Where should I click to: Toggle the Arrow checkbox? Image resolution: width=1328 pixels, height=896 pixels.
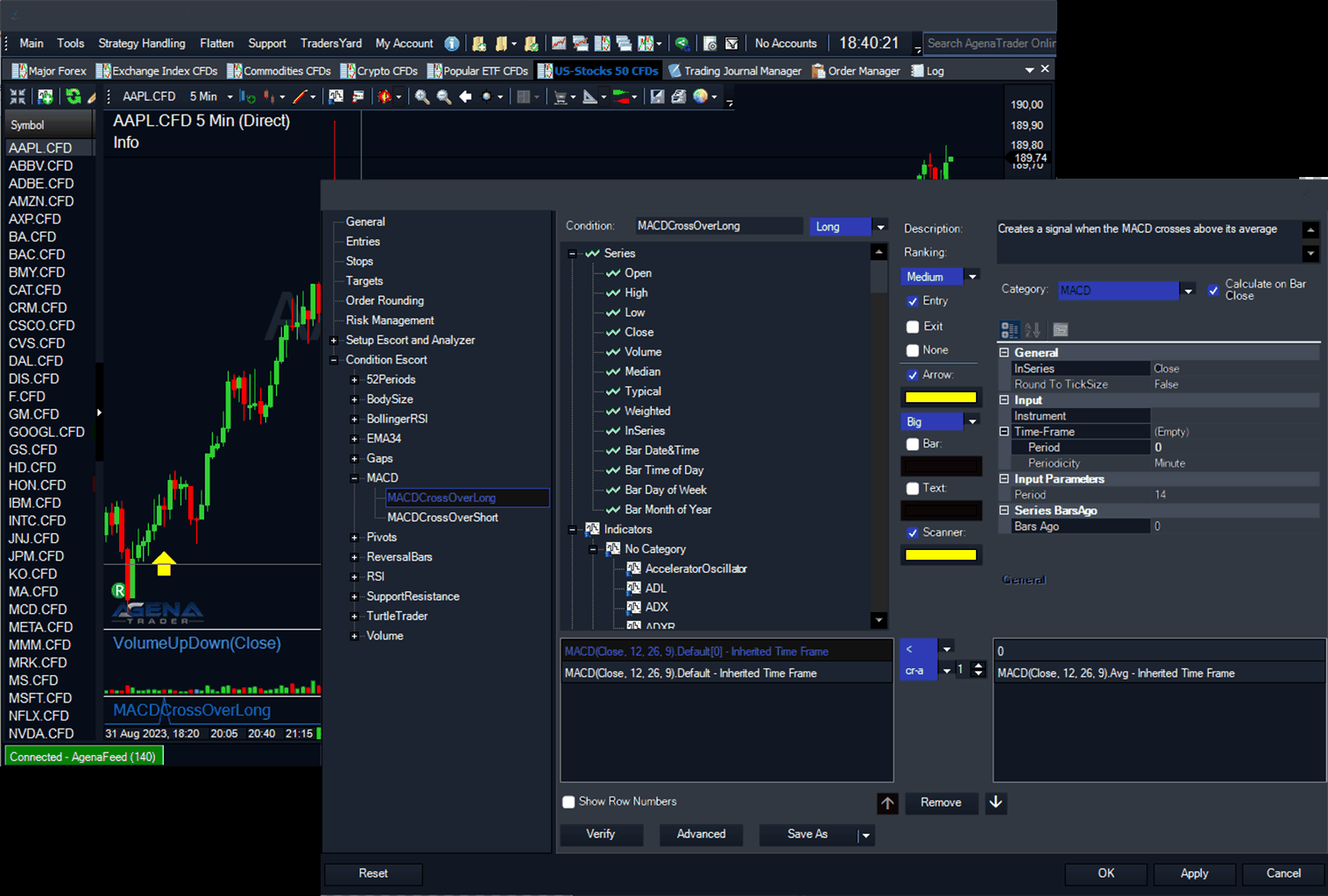pyautogui.click(x=913, y=375)
